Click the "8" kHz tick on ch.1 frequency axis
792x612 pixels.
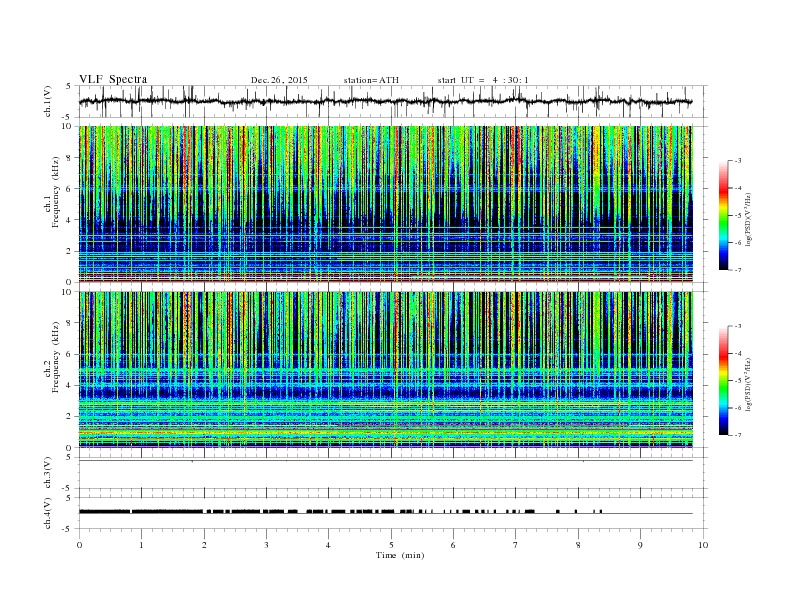coord(69,158)
